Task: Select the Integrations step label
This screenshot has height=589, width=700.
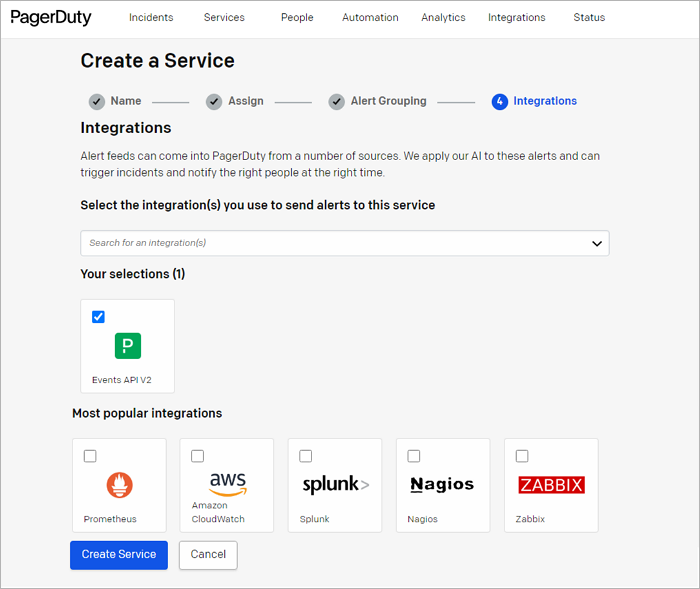Action: (x=545, y=101)
